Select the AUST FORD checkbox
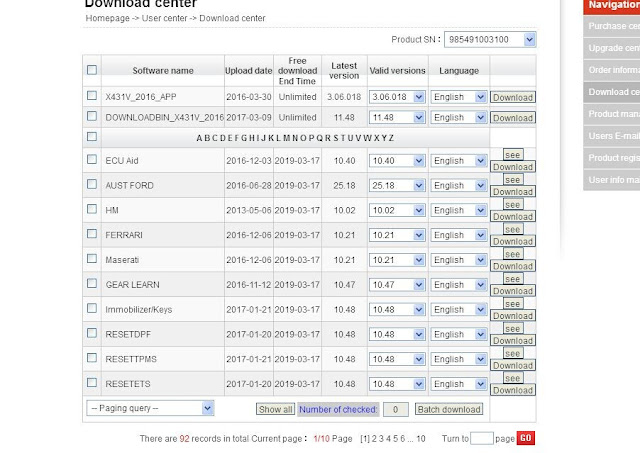 point(92,184)
